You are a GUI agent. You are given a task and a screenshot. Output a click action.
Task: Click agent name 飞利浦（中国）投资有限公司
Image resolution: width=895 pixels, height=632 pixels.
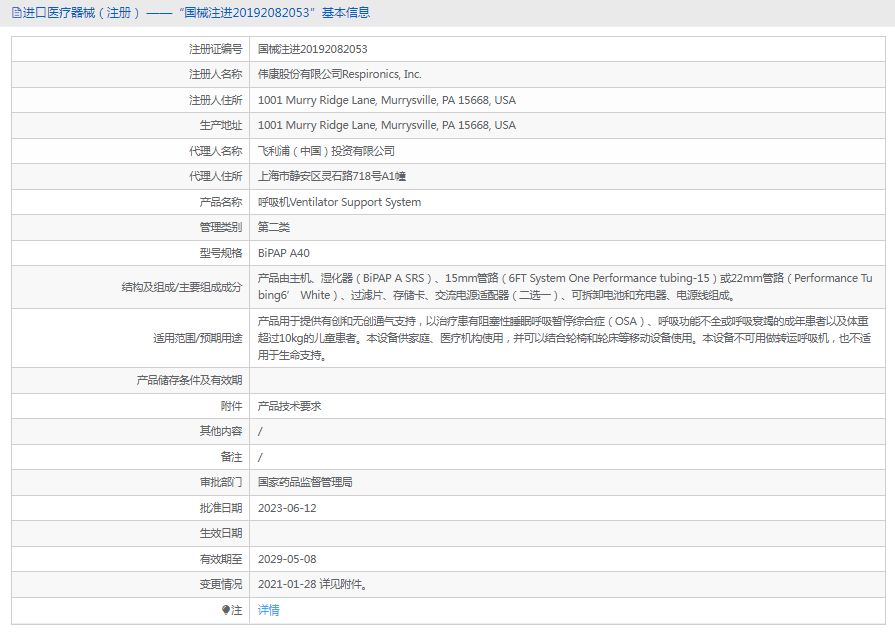point(326,151)
